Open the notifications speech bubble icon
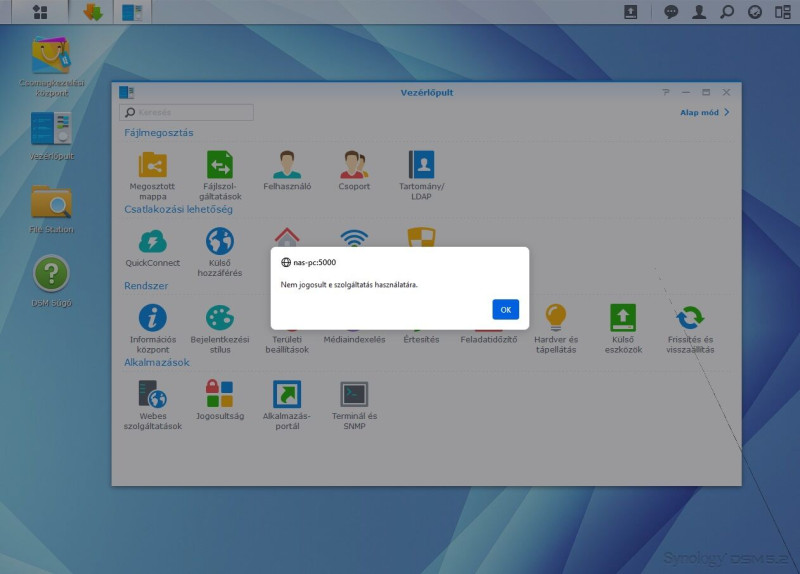800x574 pixels. tap(671, 12)
